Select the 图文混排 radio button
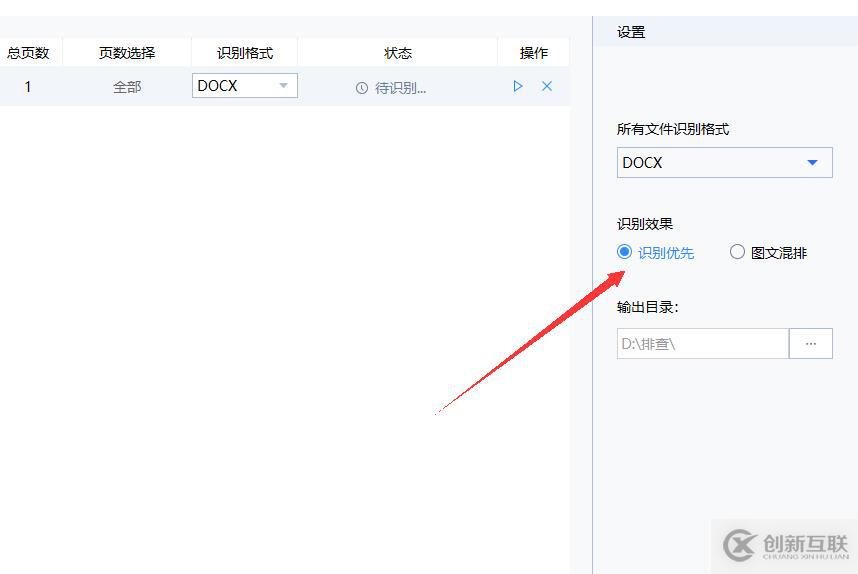The height and width of the screenshot is (574, 858). tap(737, 252)
